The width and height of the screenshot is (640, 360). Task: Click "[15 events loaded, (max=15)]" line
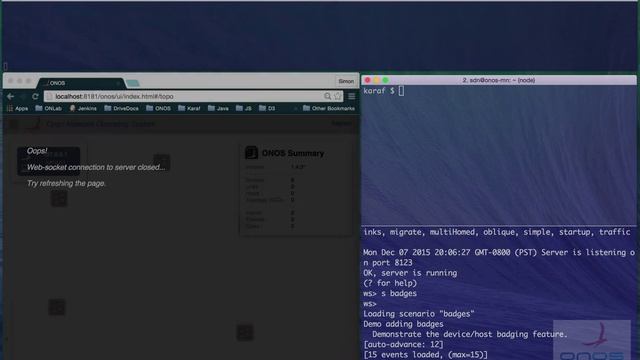click(x=425, y=354)
